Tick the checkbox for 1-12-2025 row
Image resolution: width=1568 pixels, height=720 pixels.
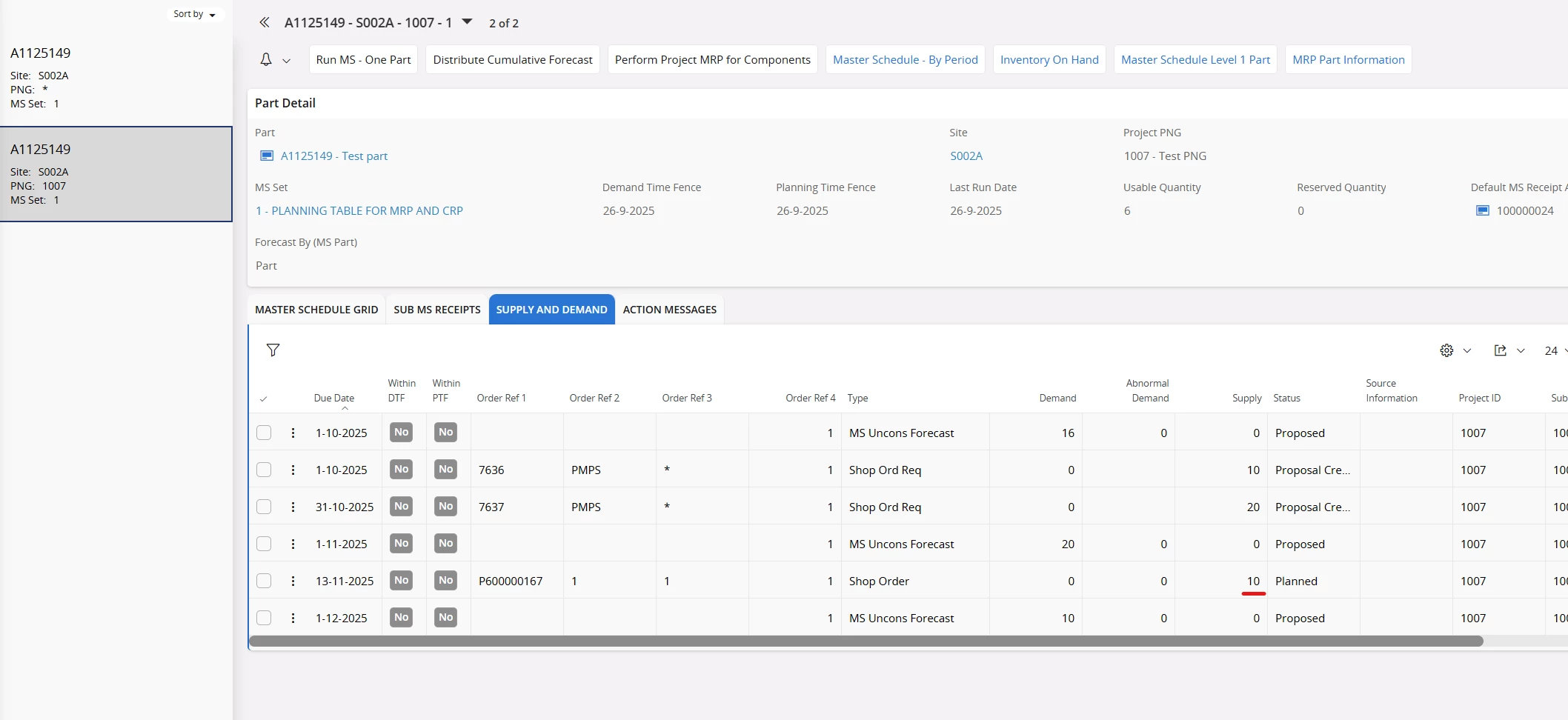264,618
